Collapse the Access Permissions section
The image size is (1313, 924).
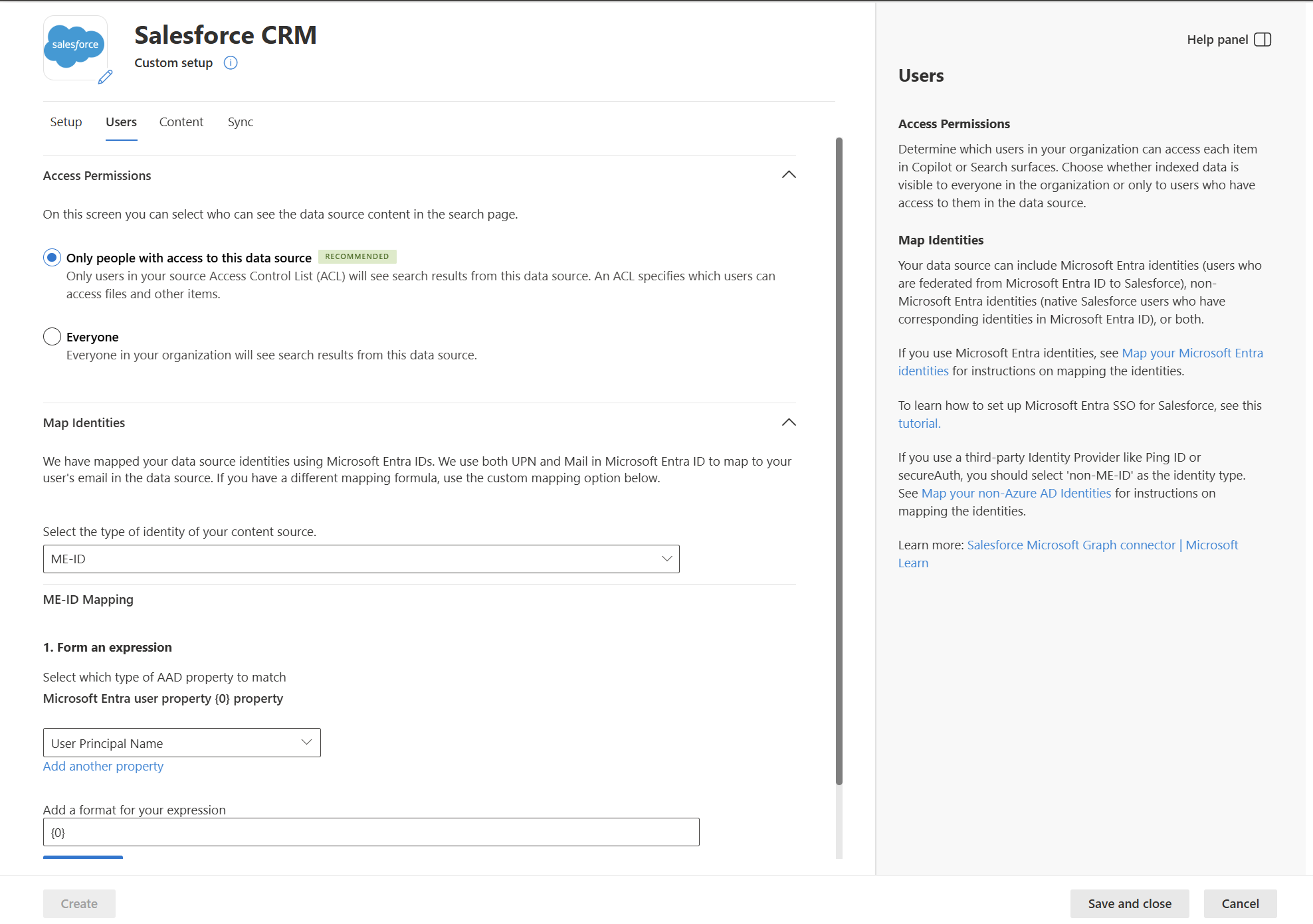789,175
